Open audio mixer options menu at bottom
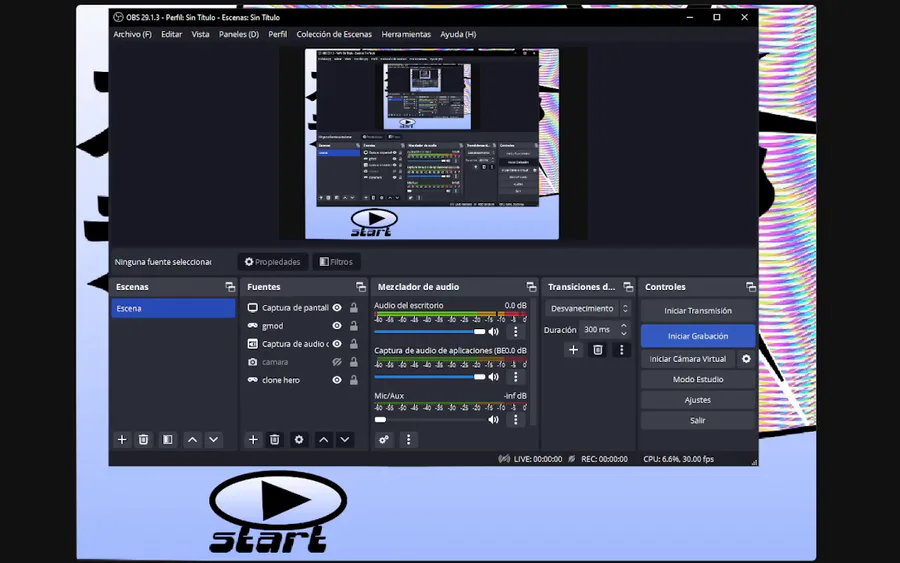 coord(409,440)
